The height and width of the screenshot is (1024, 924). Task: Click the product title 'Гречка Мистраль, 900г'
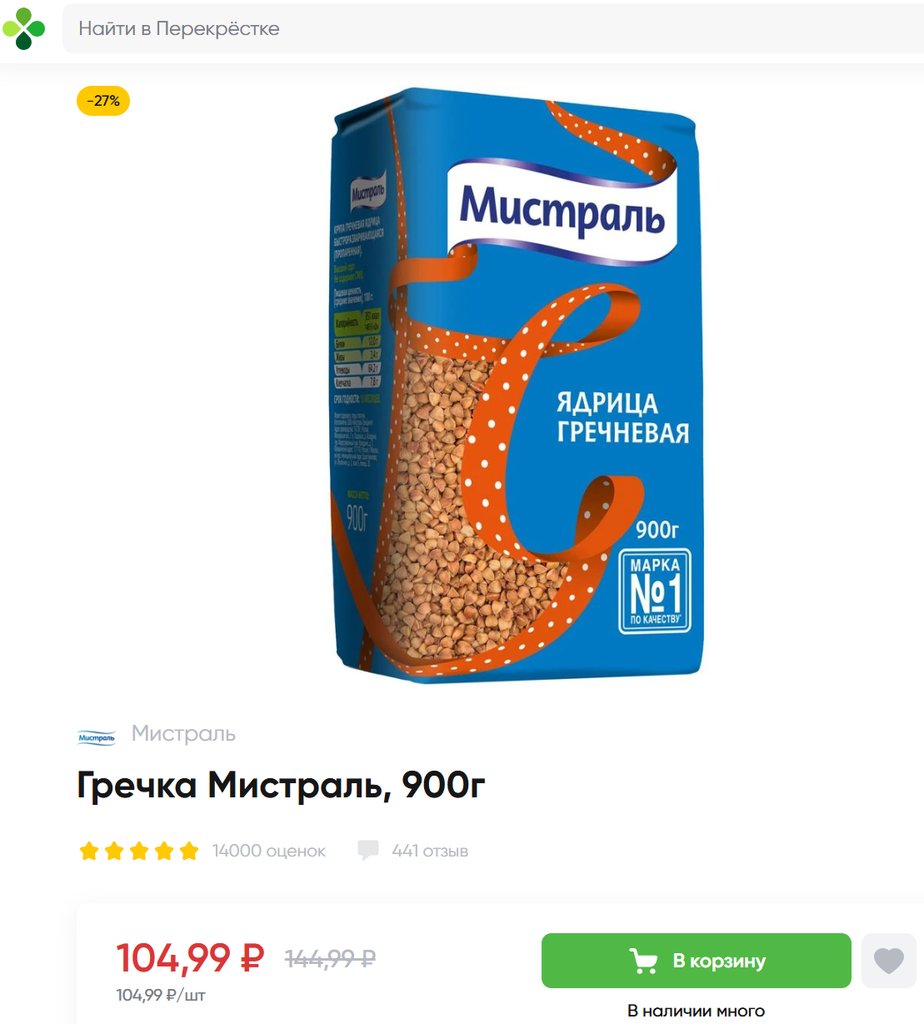tap(281, 784)
